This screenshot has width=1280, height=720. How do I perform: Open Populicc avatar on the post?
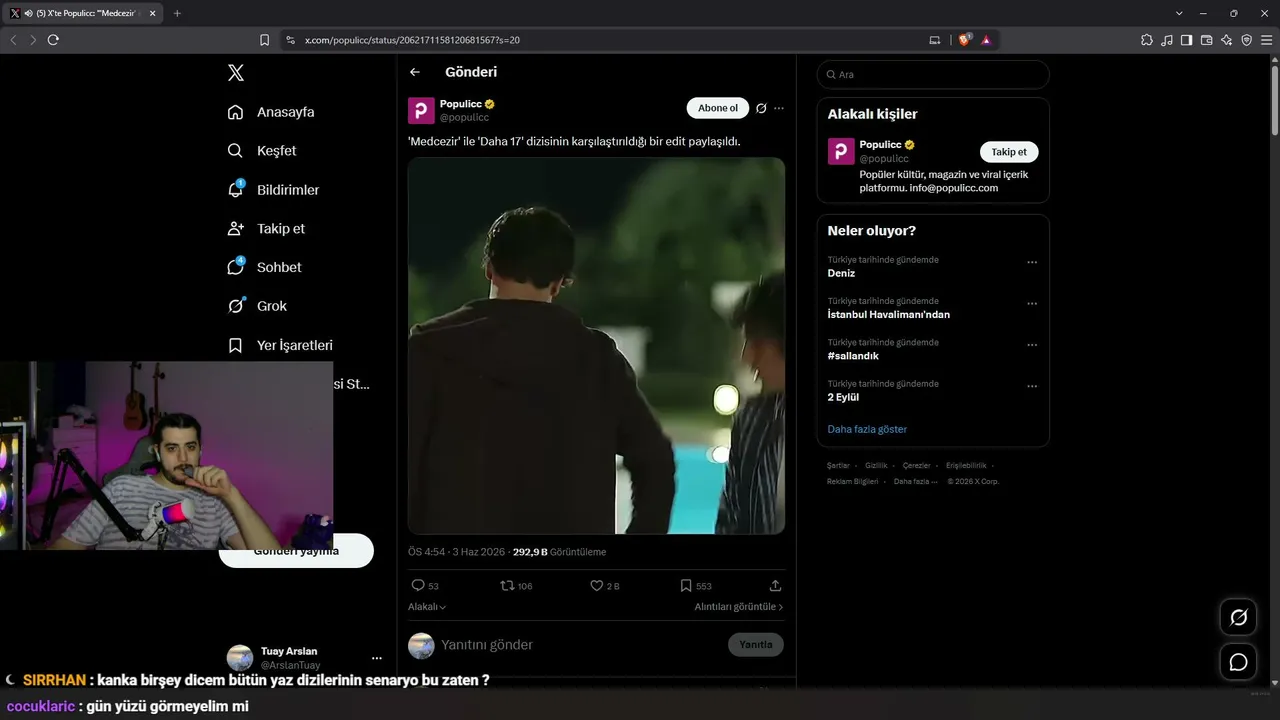click(x=421, y=110)
